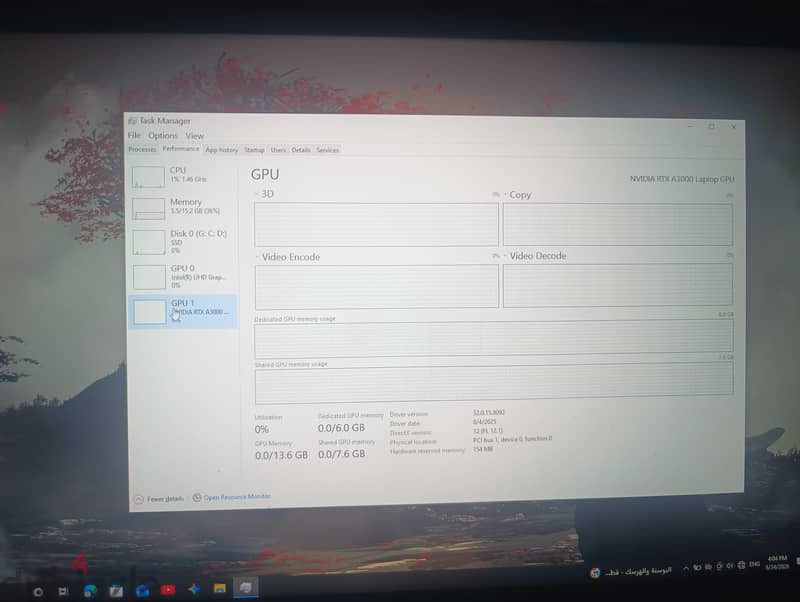This screenshot has height=602, width=800.
Task: Click the network globe tray icon
Action: (x=741, y=565)
